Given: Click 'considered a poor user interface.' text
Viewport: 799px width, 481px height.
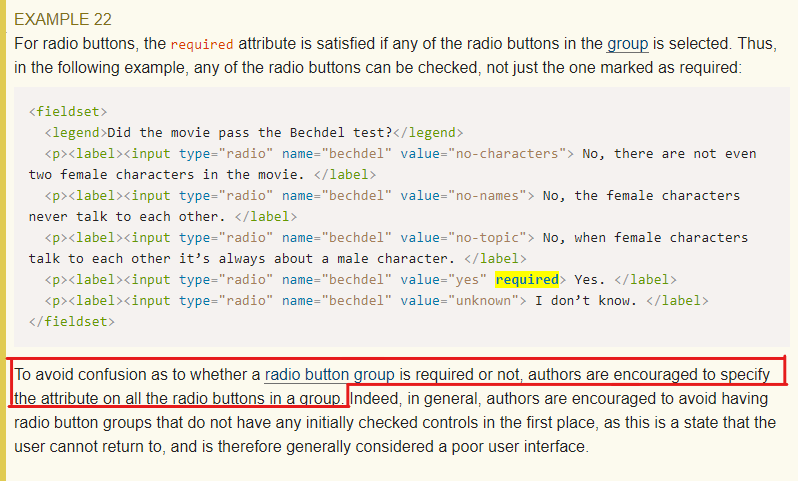Looking at the screenshot, I should click(x=472, y=447).
